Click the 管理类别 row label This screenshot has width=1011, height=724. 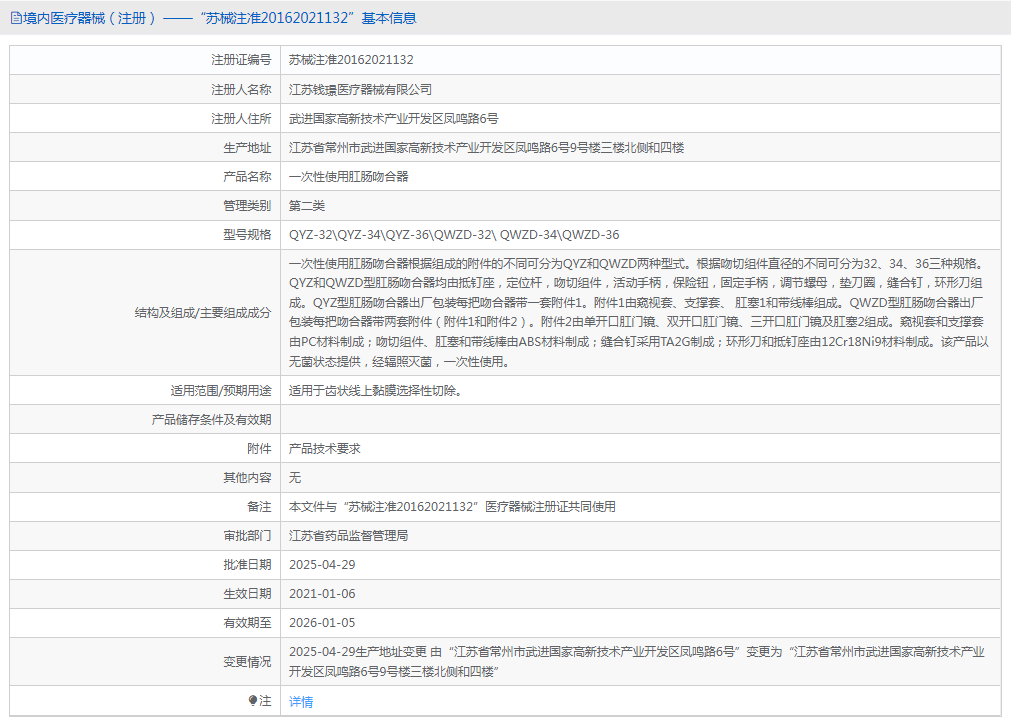click(x=247, y=206)
